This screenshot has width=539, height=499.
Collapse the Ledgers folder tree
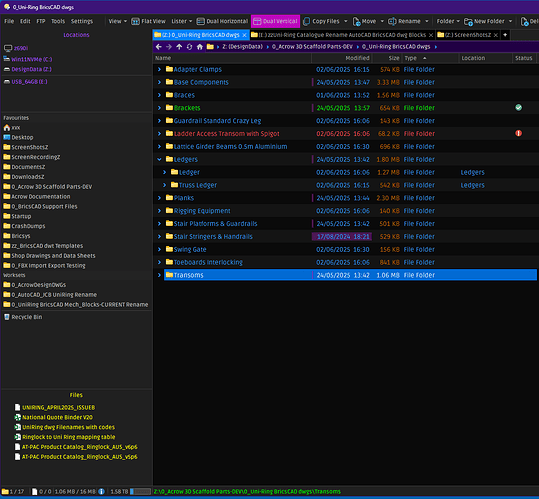click(x=159, y=159)
